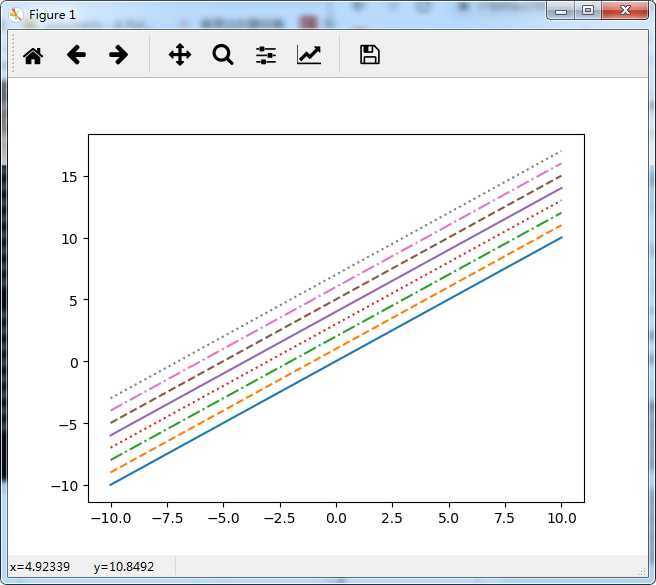Image resolution: width=656 pixels, height=585 pixels.
Task: Click the y-axis label −5
Action: click(69, 424)
